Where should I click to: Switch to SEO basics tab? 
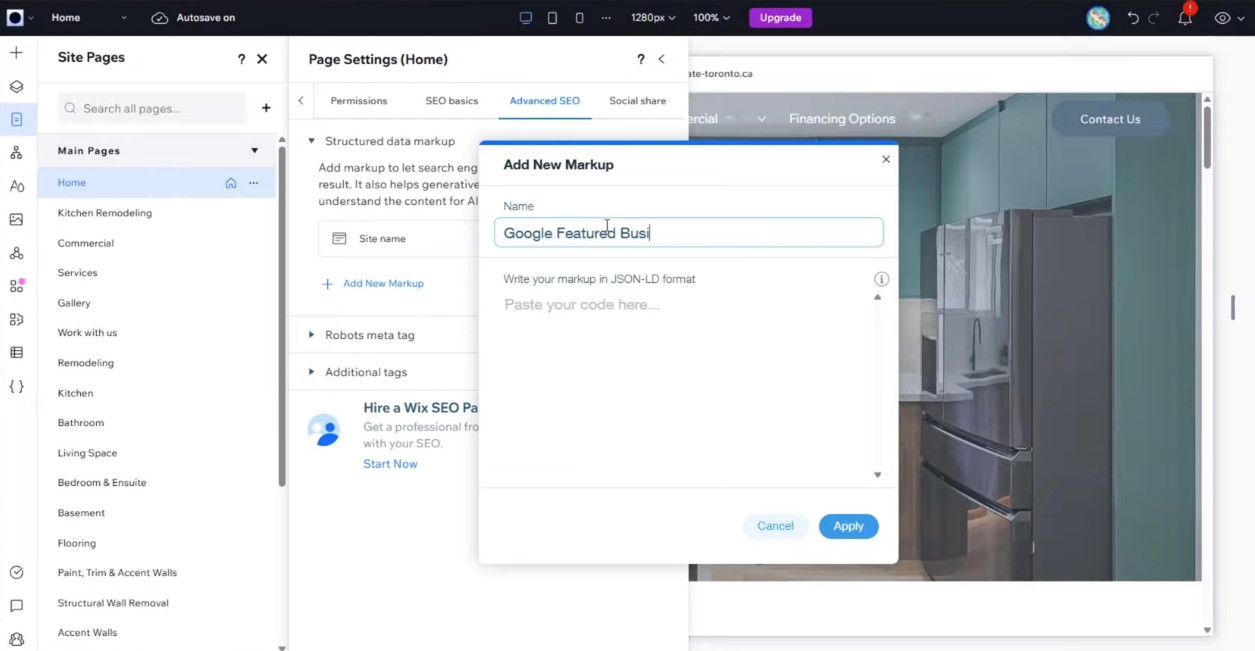click(451, 101)
